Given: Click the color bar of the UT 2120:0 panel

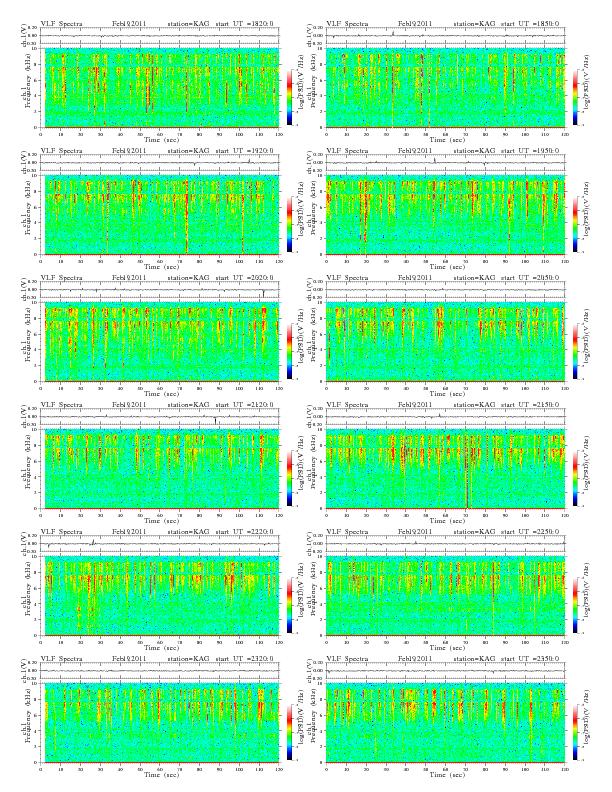Looking at the screenshot, I should [289, 478].
